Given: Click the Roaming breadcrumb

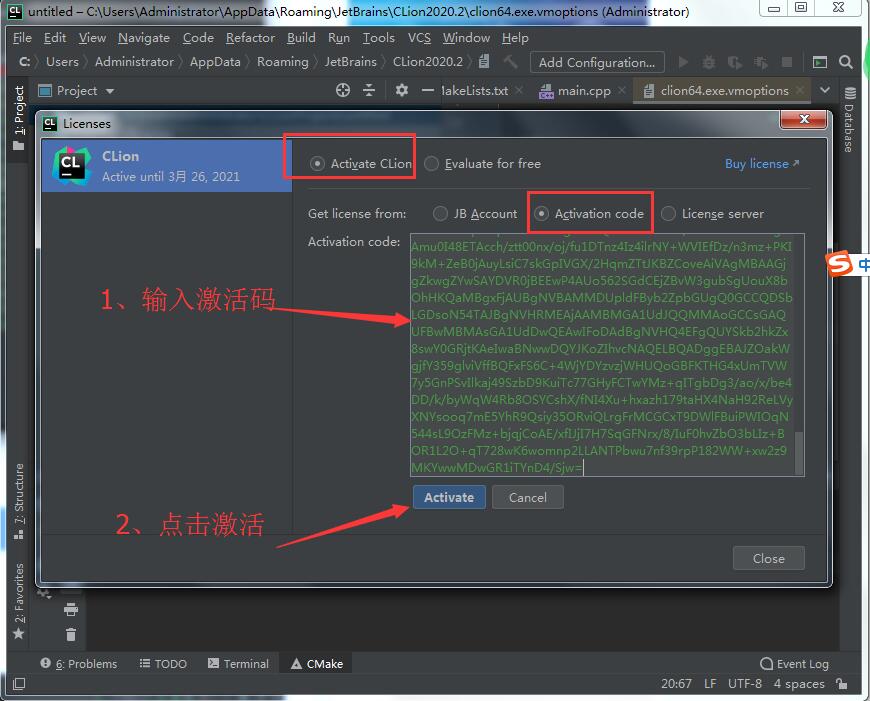Looking at the screenshot, I should pyautogui.click(x=282, y=62).
